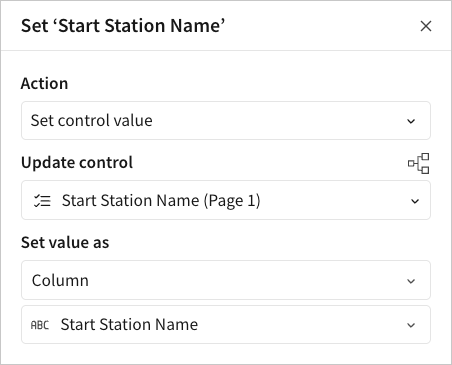
Task: Click the 'Column' text in the dropdown
Action: click(60, 280)
